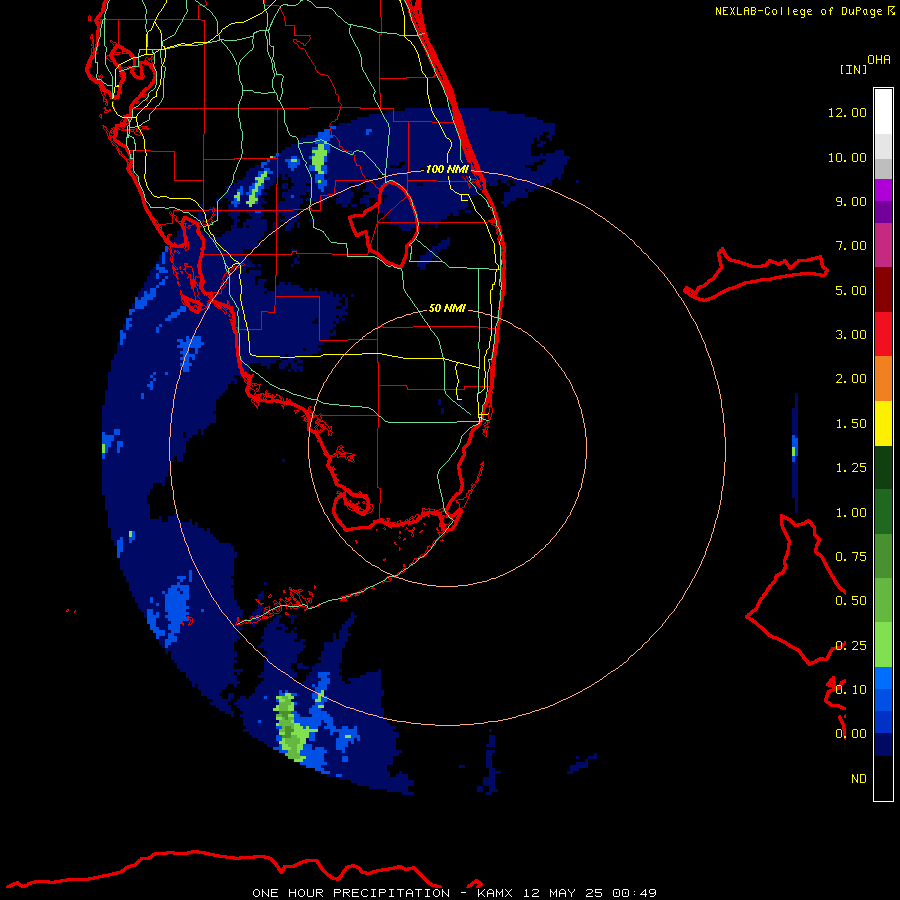Pick the bright purple swatch above 9.00
The width and height of the screenshot is (900, 900).
tap(883, 190)
